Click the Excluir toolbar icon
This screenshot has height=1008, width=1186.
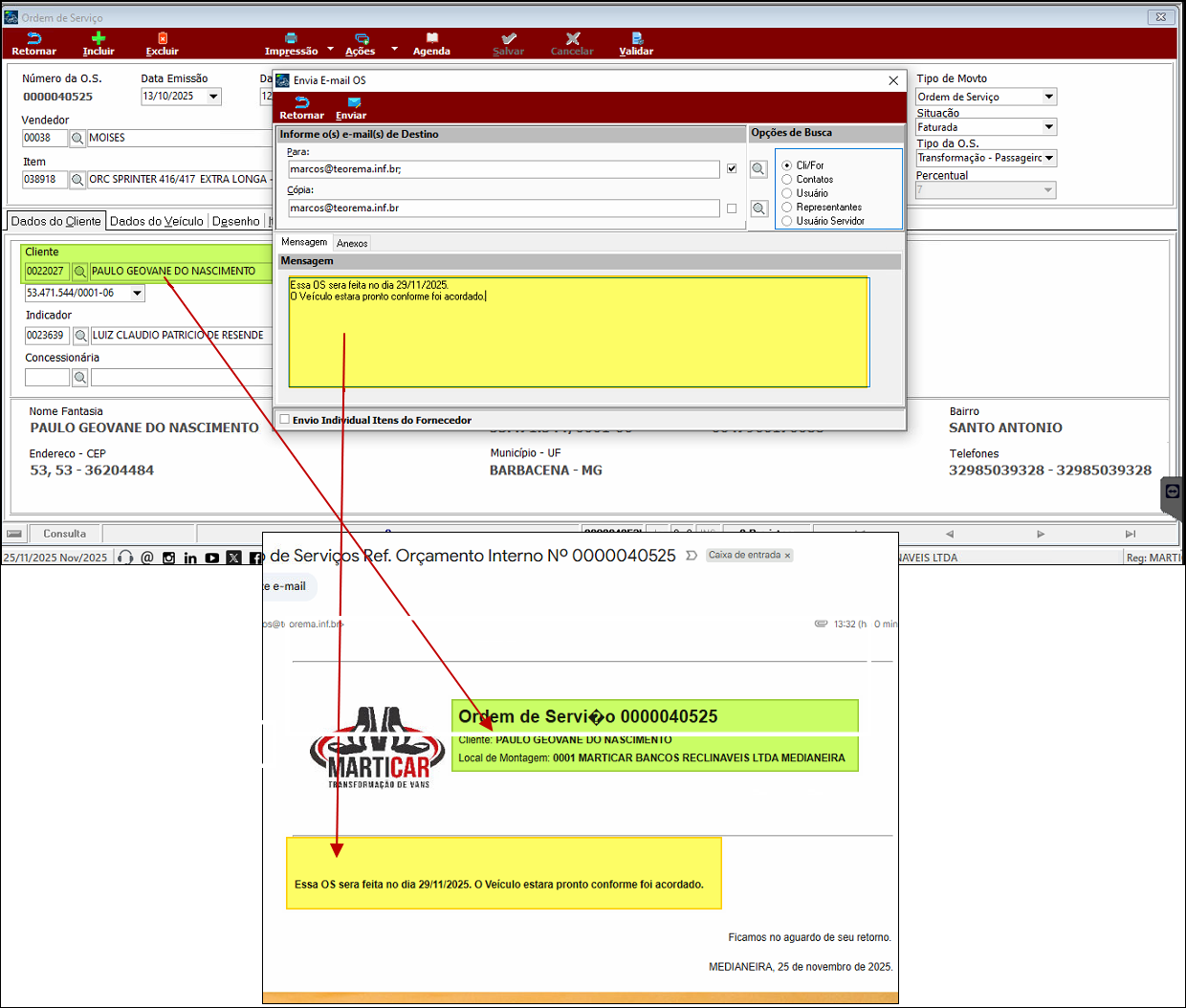click(x=162, y=39)
